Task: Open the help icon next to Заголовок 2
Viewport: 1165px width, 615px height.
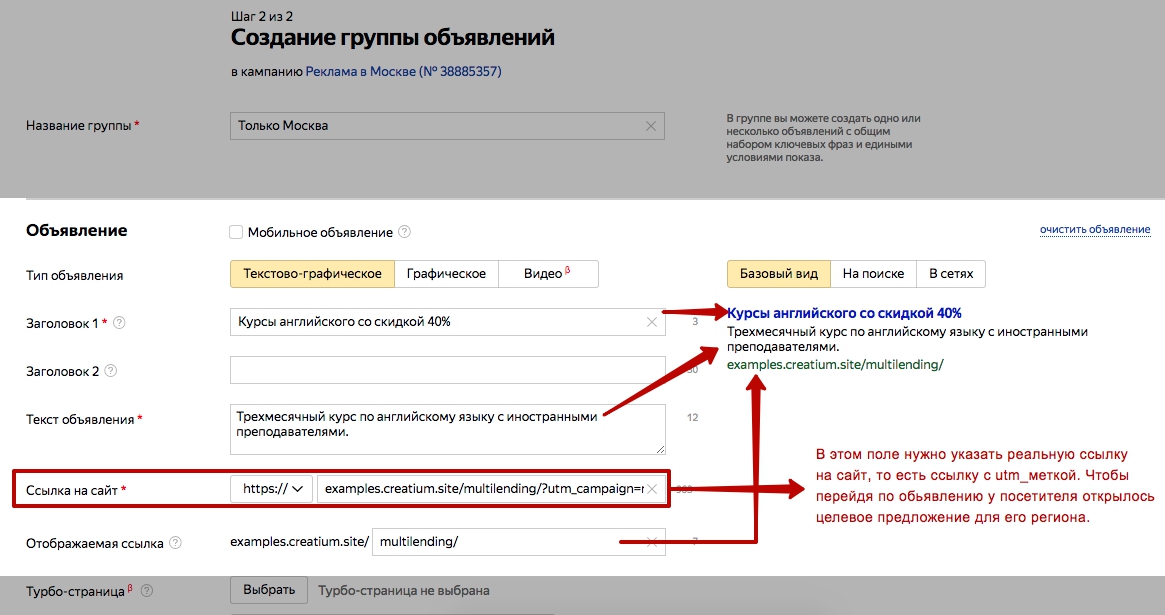Action: tap(111, 371)
